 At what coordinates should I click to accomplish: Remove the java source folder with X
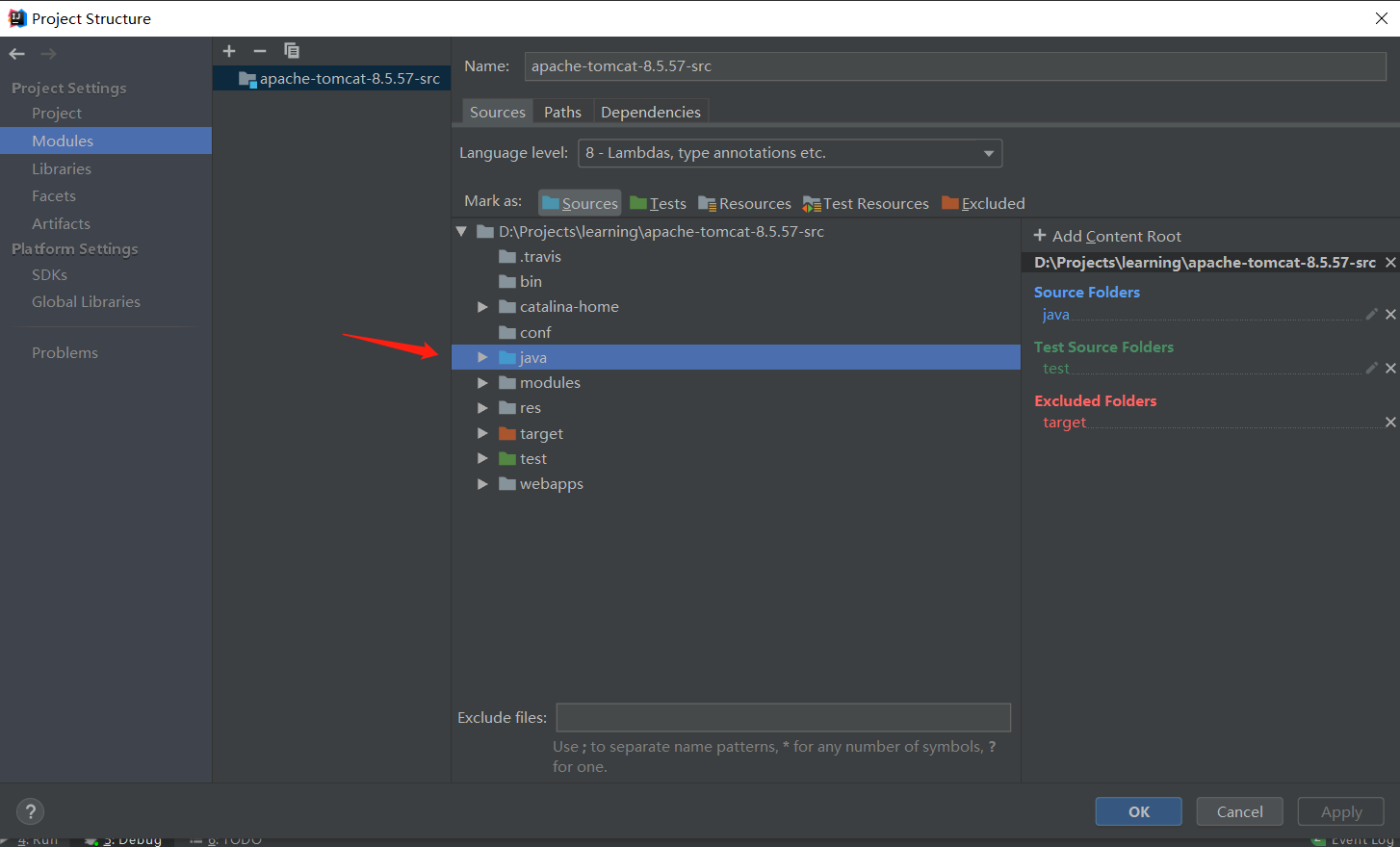[x=1390, y=315]
